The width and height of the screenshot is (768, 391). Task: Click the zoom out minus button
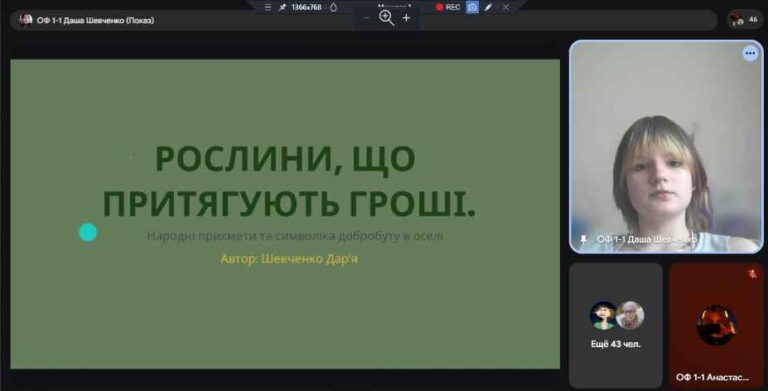pyautogui.click(x=366, y=18)
